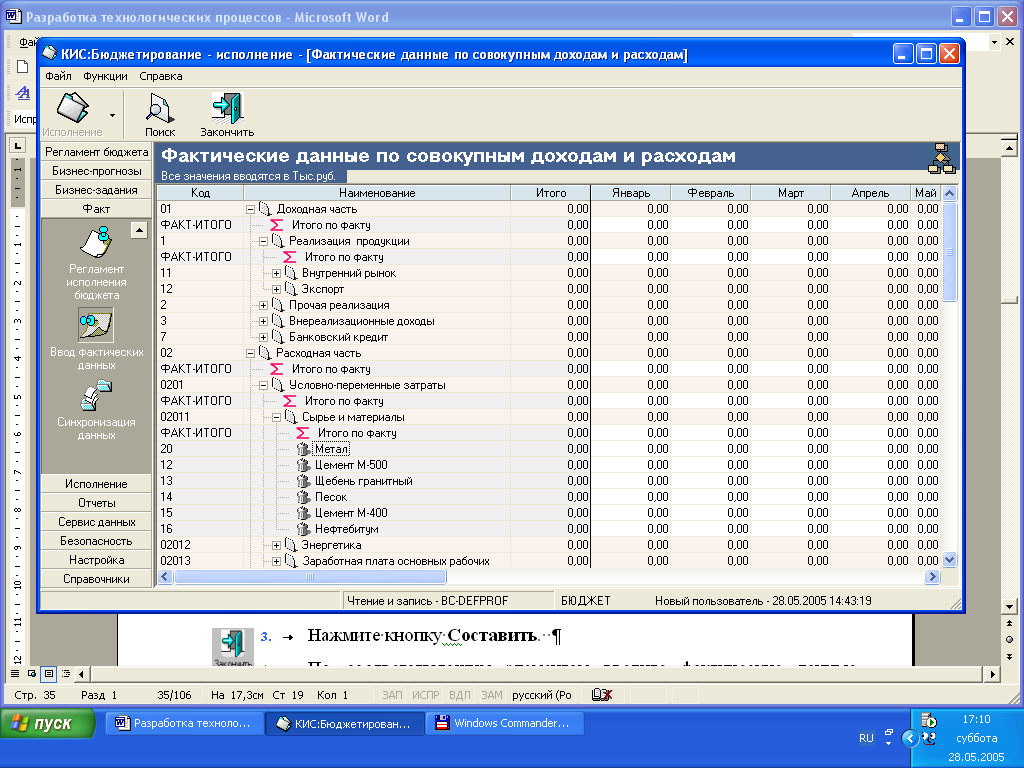Open Регламент исполнения бюджета sidebar icon
The image size is (1024, 768).
click(x=96, y=242)
